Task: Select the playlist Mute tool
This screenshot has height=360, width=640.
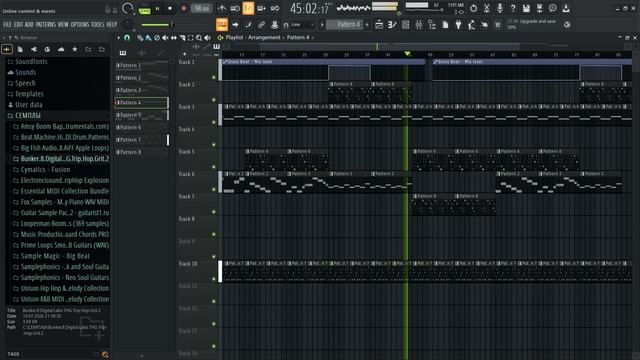Action: pos(165,38)
